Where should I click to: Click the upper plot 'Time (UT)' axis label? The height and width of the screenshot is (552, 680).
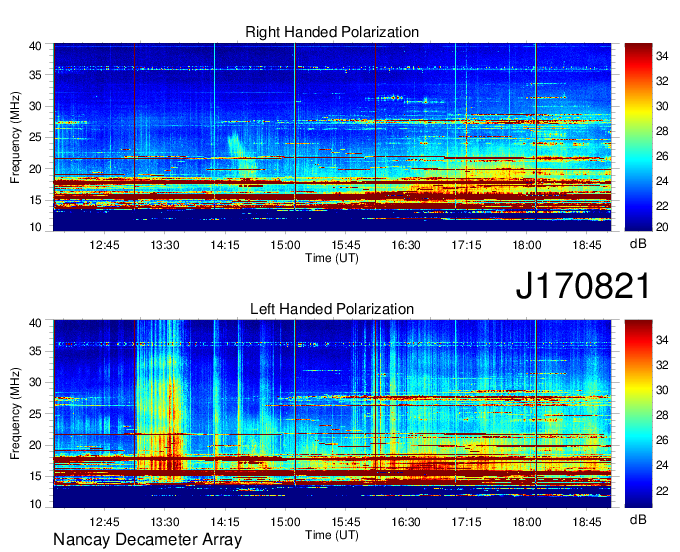point(332,258)
